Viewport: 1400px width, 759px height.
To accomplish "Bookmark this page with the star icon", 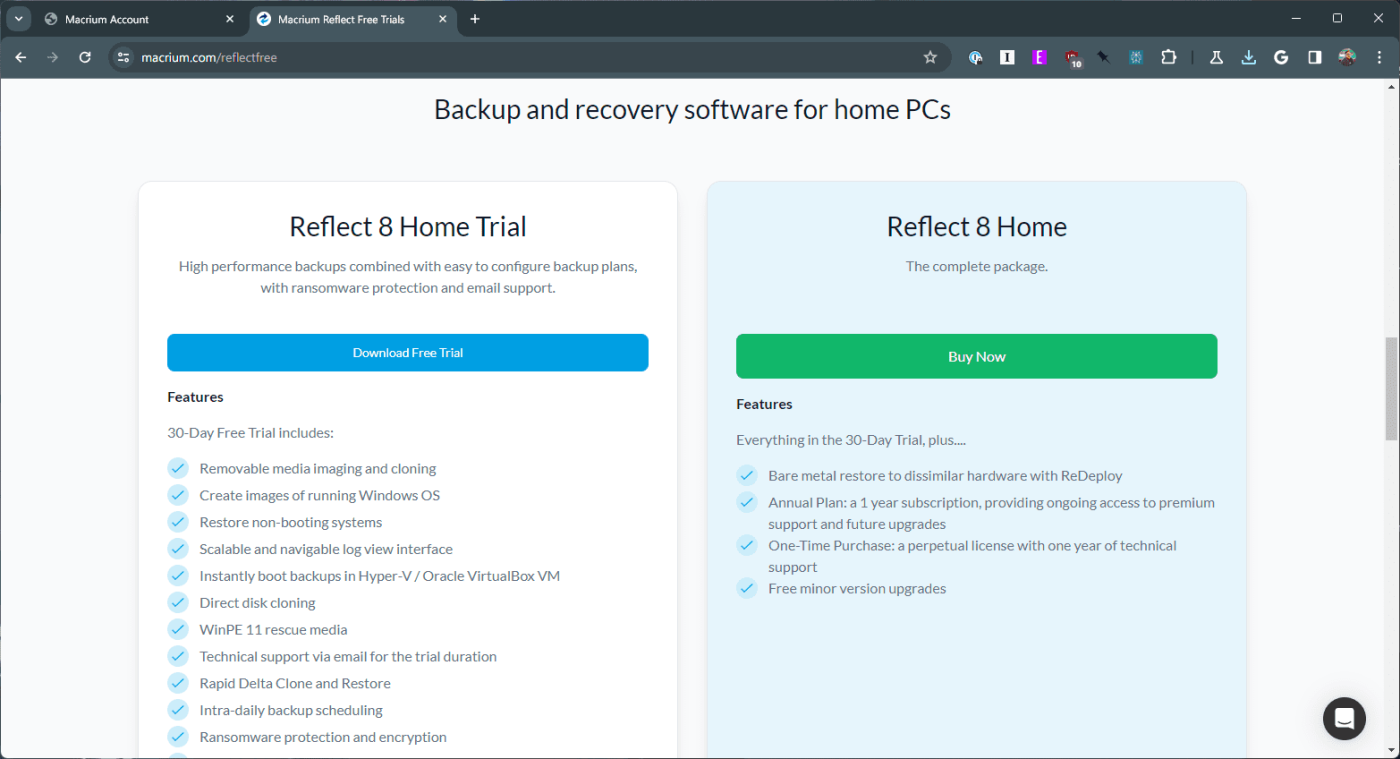I will tap(930, 58).
